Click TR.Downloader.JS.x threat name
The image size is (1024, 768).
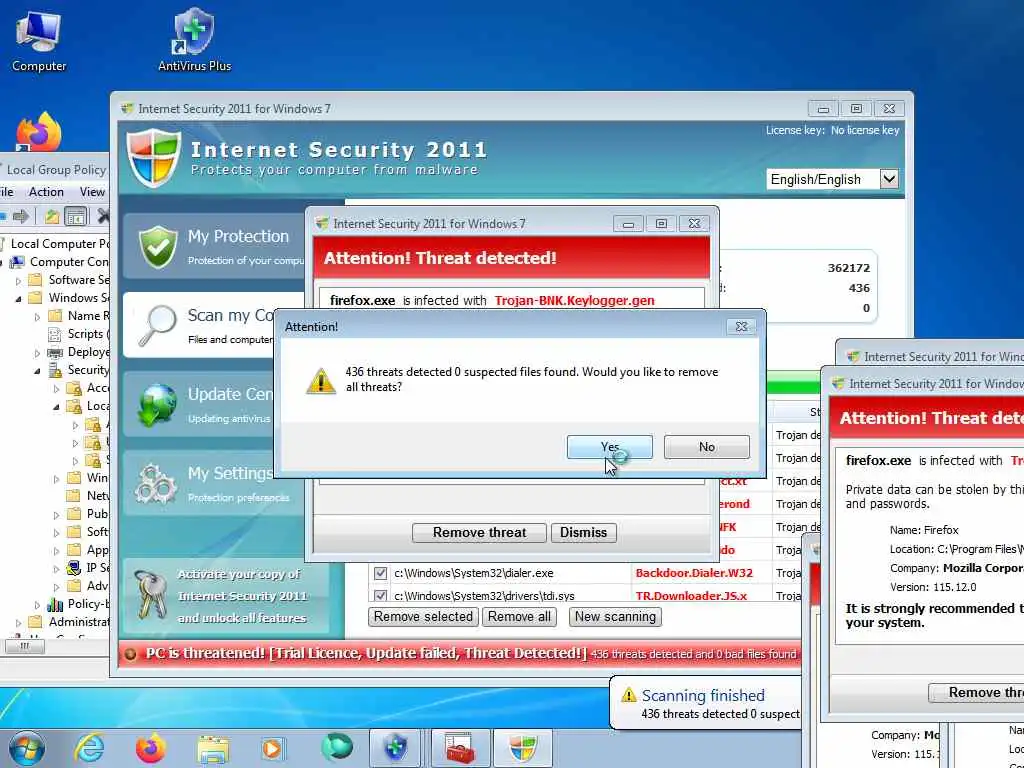[691, 596]
